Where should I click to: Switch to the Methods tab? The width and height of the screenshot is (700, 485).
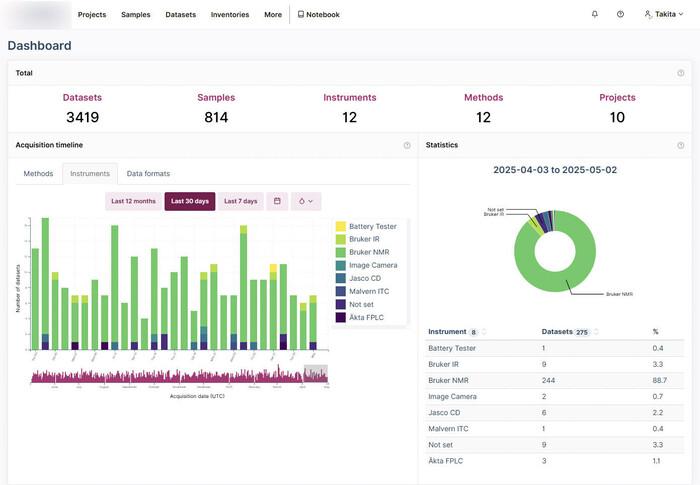point(38,174)
